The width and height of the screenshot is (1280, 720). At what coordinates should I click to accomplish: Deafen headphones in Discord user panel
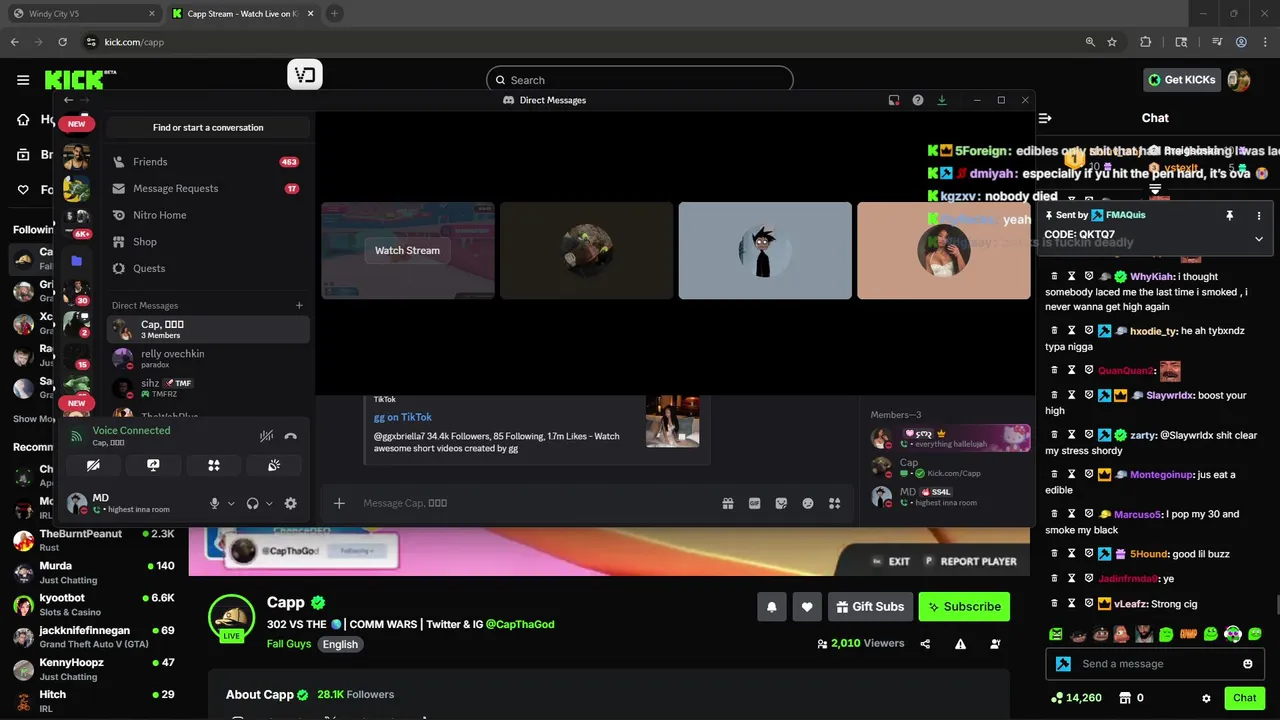point(253,504)
